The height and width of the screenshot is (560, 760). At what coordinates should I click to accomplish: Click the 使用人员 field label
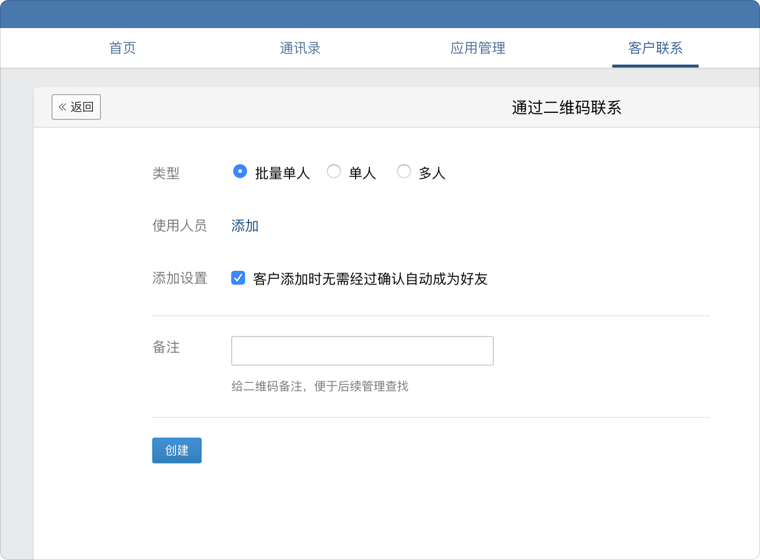coord(179,225)
